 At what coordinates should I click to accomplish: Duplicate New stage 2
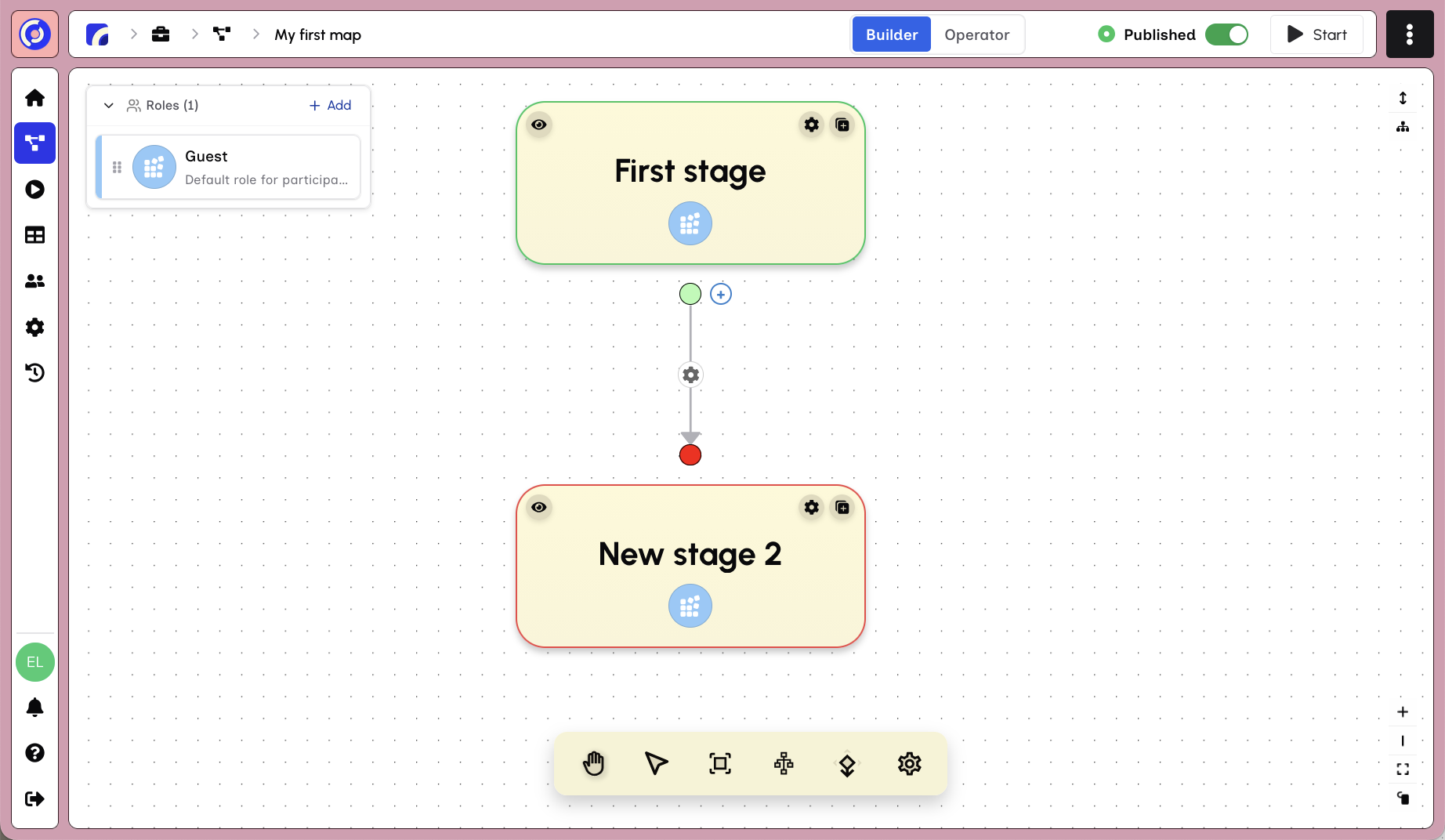pos(842,507)
